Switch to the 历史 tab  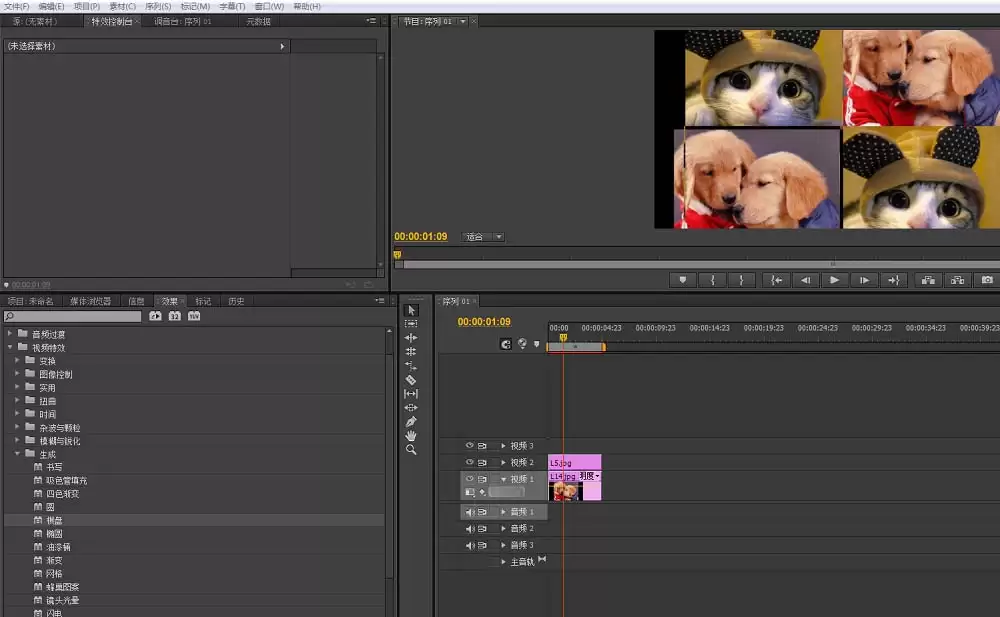[237, 301]
